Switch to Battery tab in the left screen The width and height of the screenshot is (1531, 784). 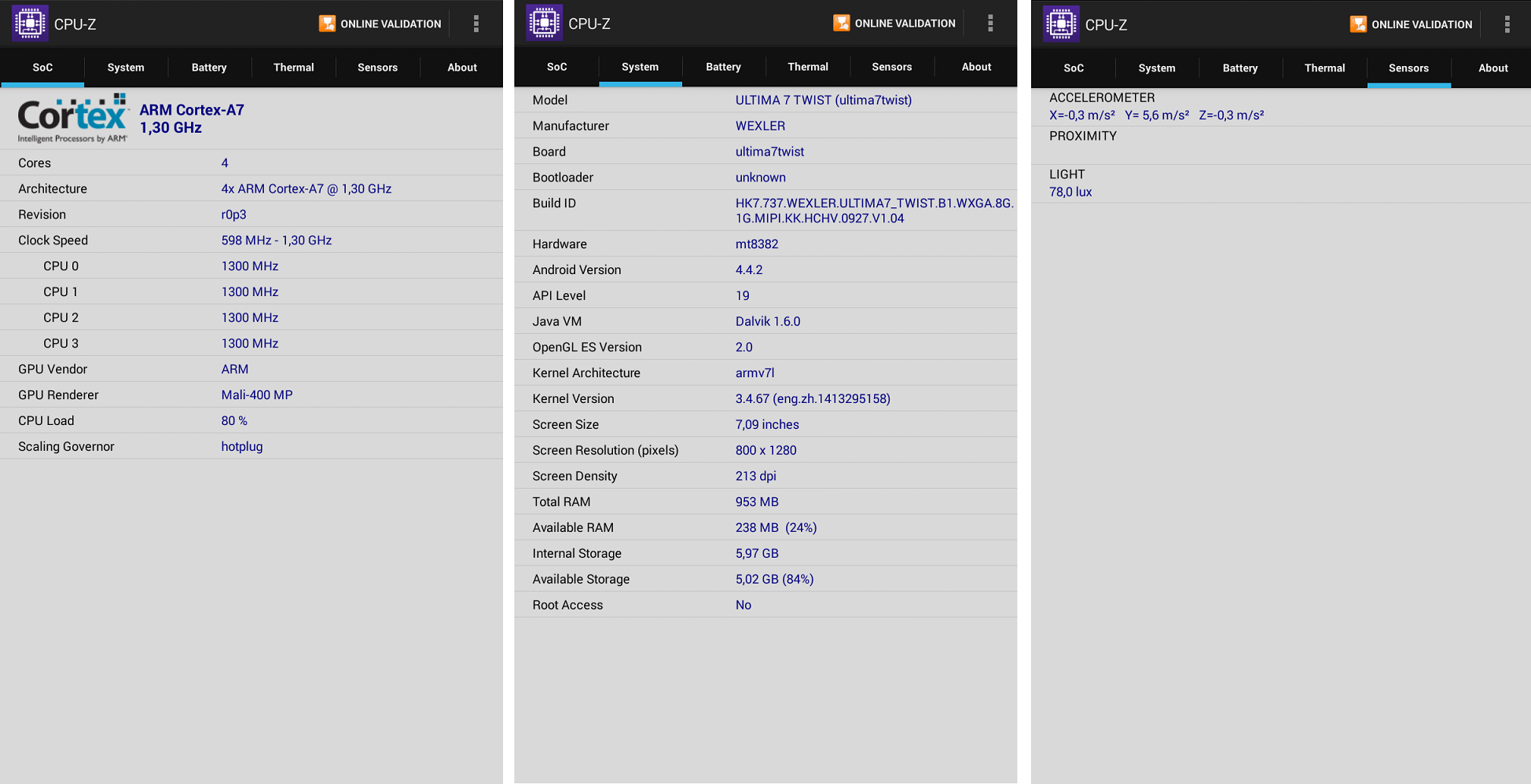209,68
